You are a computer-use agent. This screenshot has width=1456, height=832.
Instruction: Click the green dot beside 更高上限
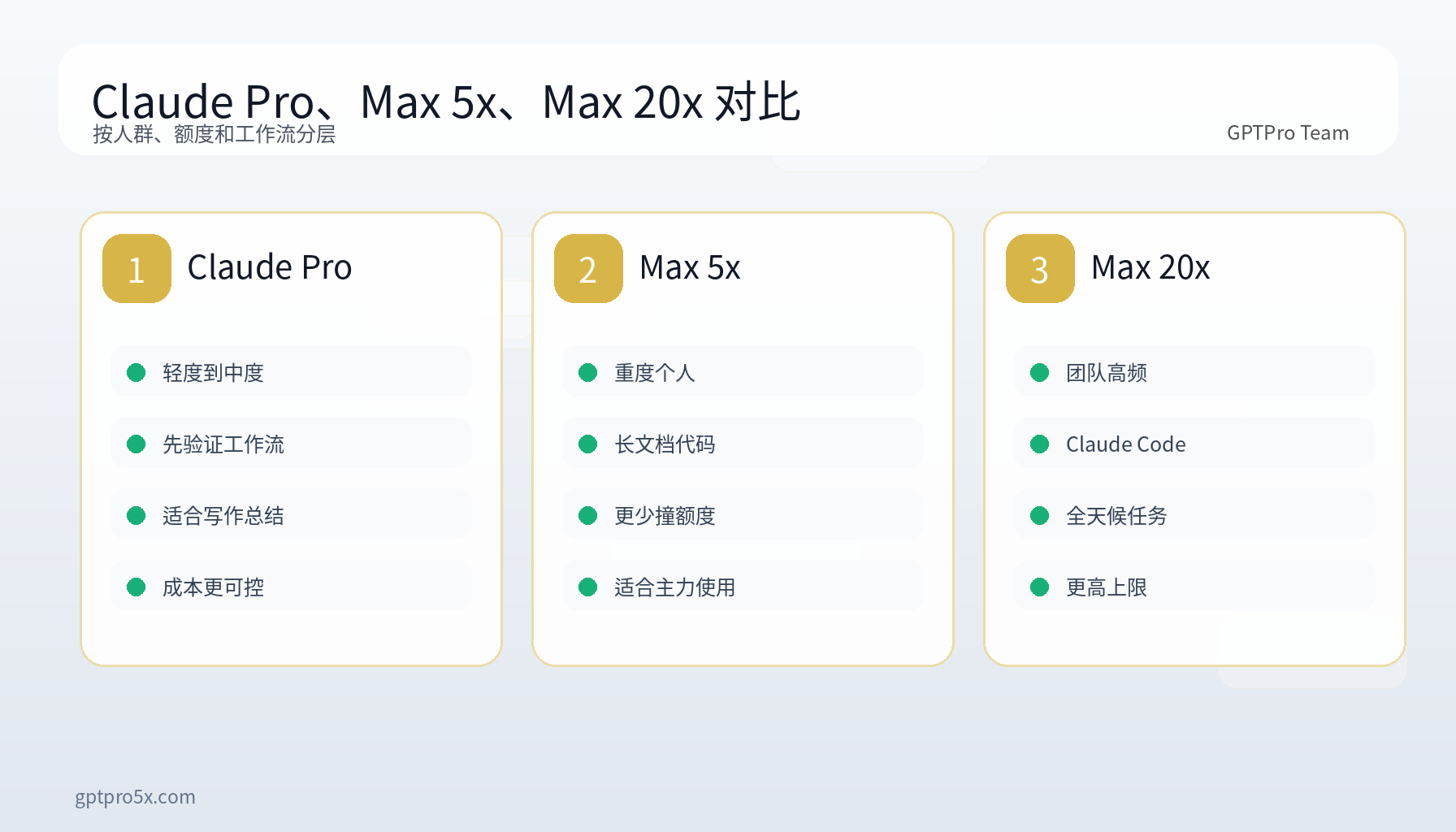pyautogui.click(x=1040, y=587)
